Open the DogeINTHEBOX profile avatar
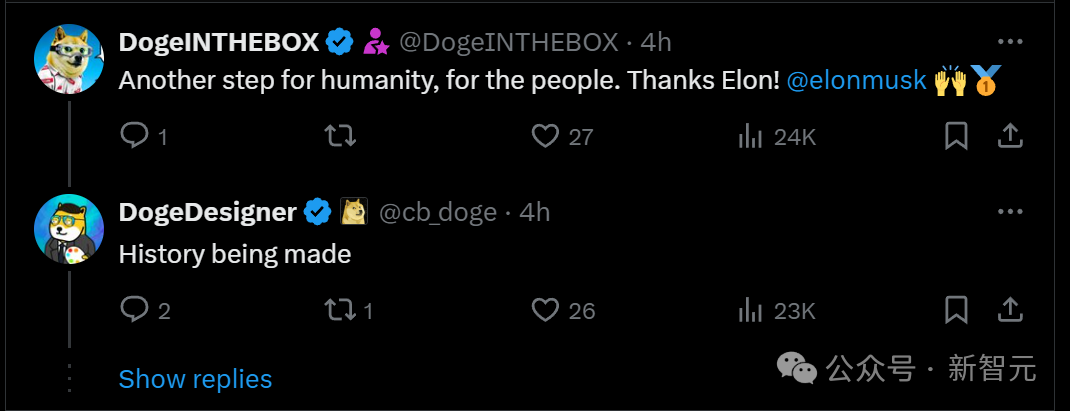The height and width of the screenshot is (411, 1070). click(69, 59)
